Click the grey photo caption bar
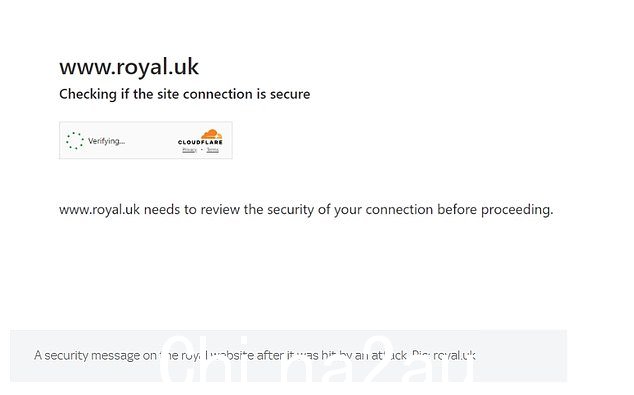This screenshot has width=634, height=395. tap(288, 356)
